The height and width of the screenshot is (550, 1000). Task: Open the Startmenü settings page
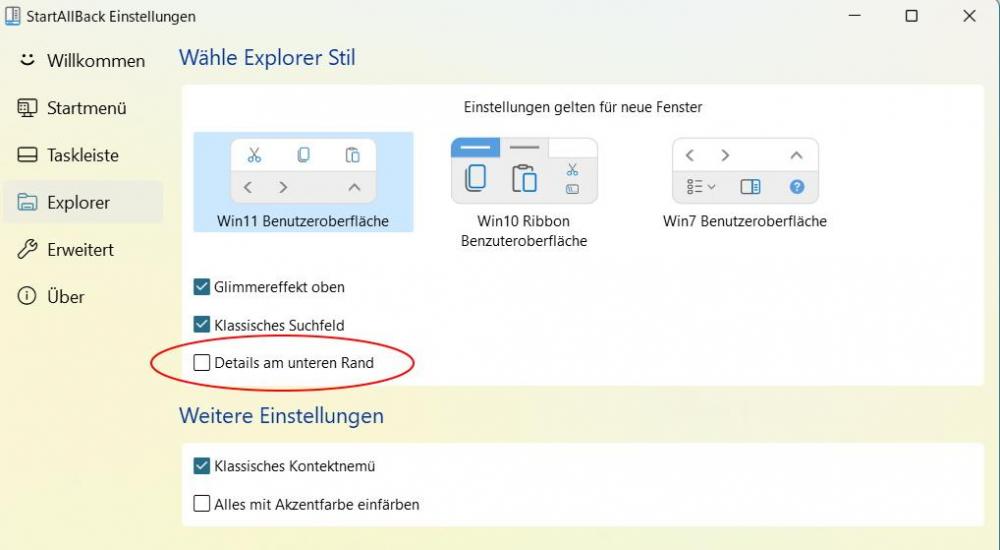(86, 108)
